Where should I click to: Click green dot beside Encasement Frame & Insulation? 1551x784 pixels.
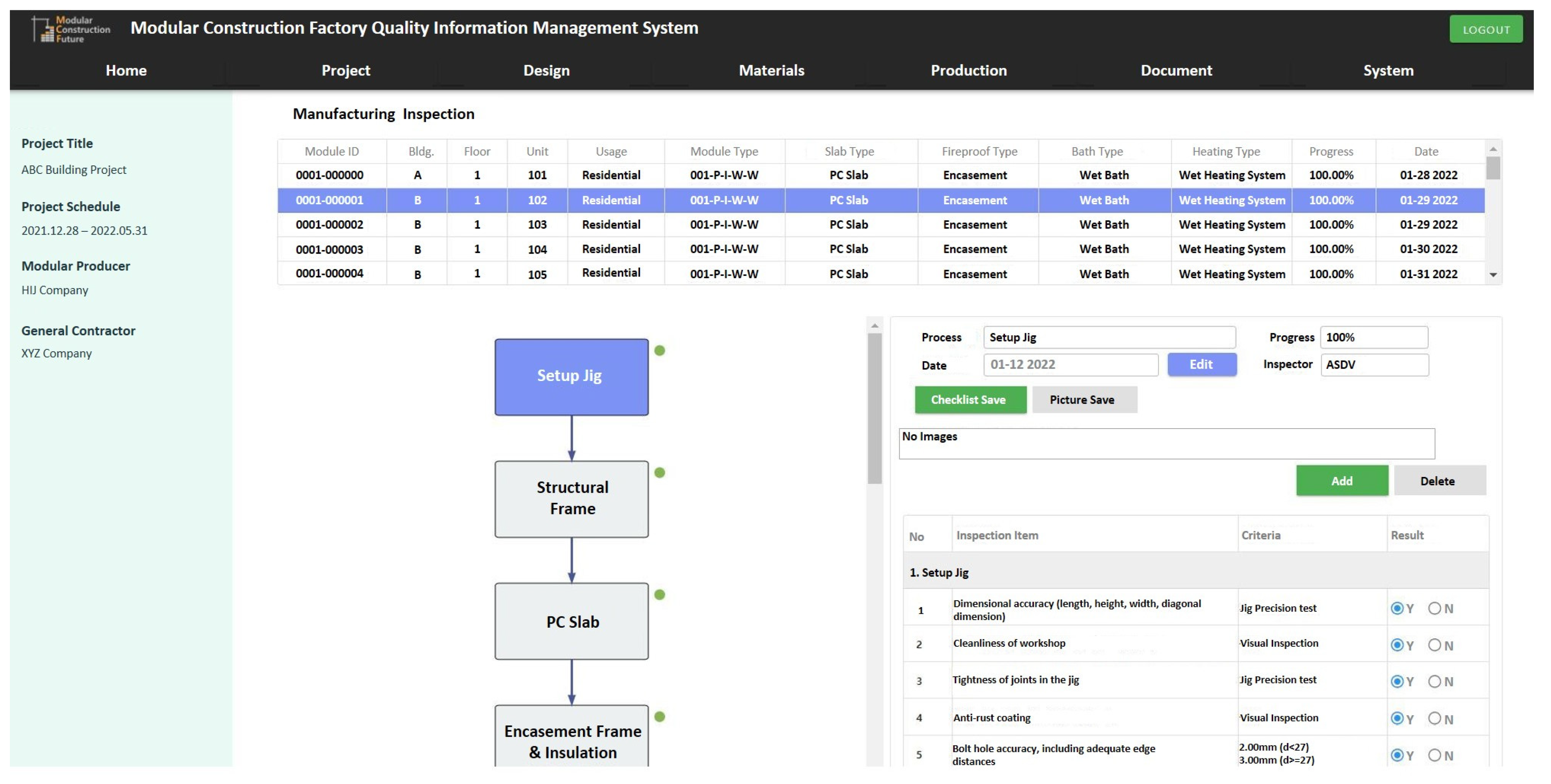click(659, 716)
